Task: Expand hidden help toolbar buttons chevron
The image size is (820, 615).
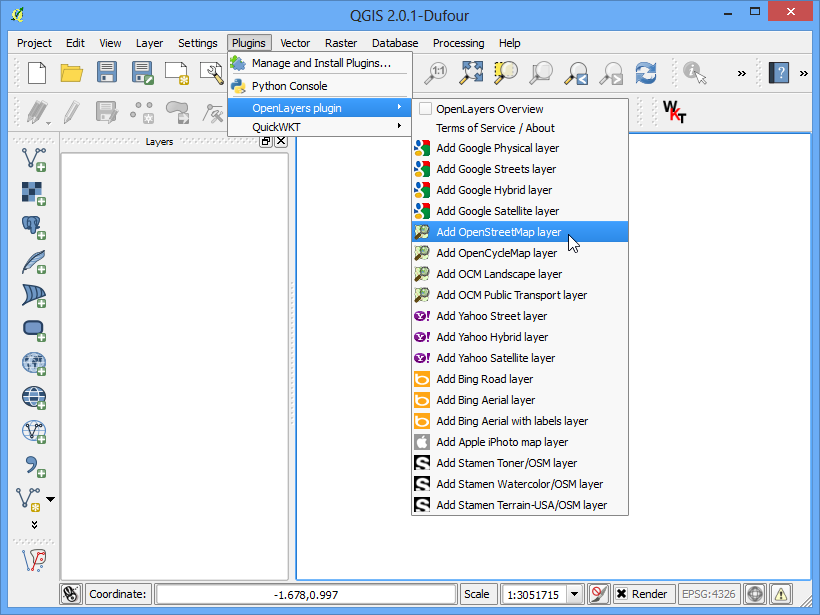Action: (804, 73)
